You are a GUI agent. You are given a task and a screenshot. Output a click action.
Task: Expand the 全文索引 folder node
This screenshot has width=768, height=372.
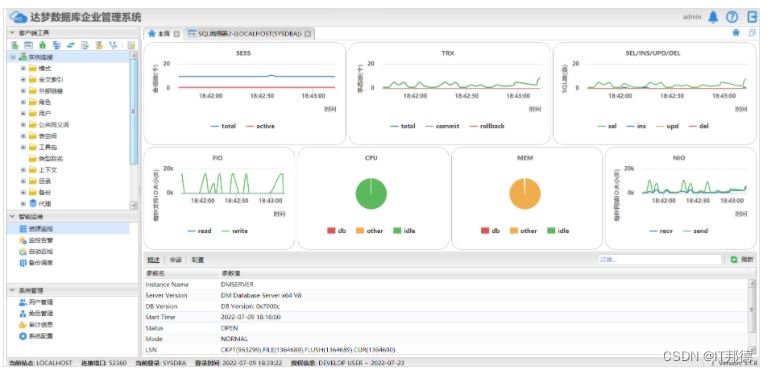(x=23, y=79)
